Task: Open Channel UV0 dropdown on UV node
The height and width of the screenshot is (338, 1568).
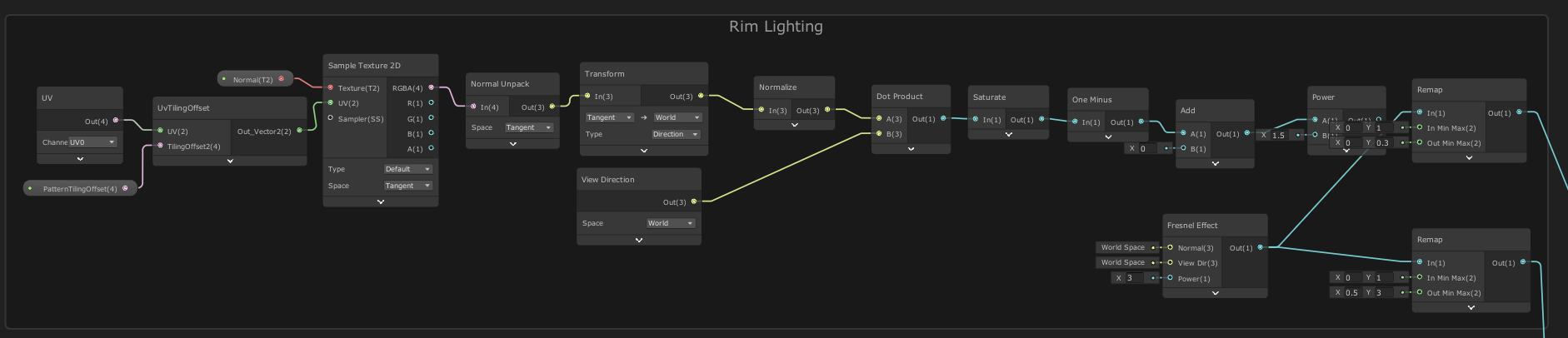Action: pos(92,142)
